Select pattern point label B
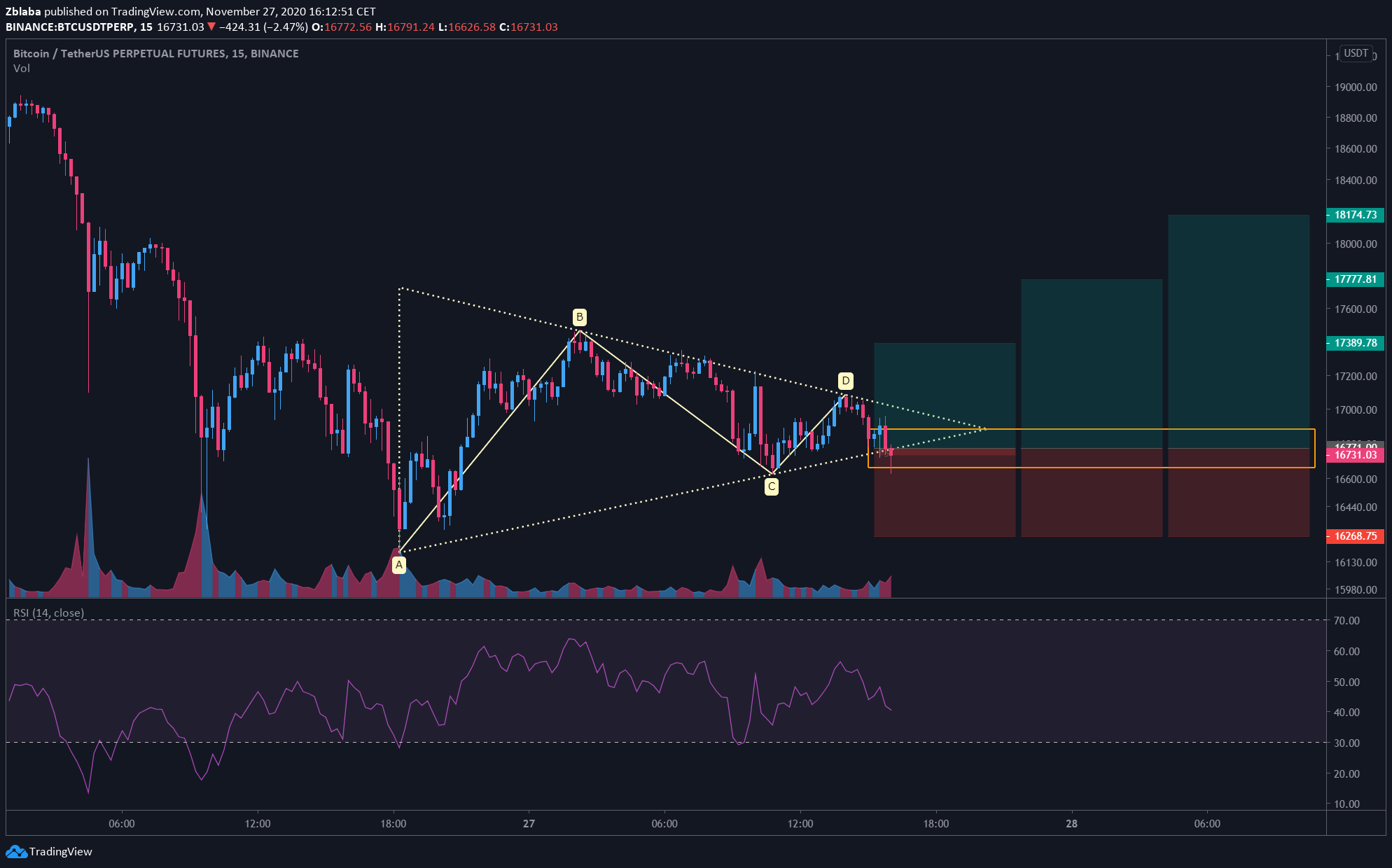 (579, 317)
